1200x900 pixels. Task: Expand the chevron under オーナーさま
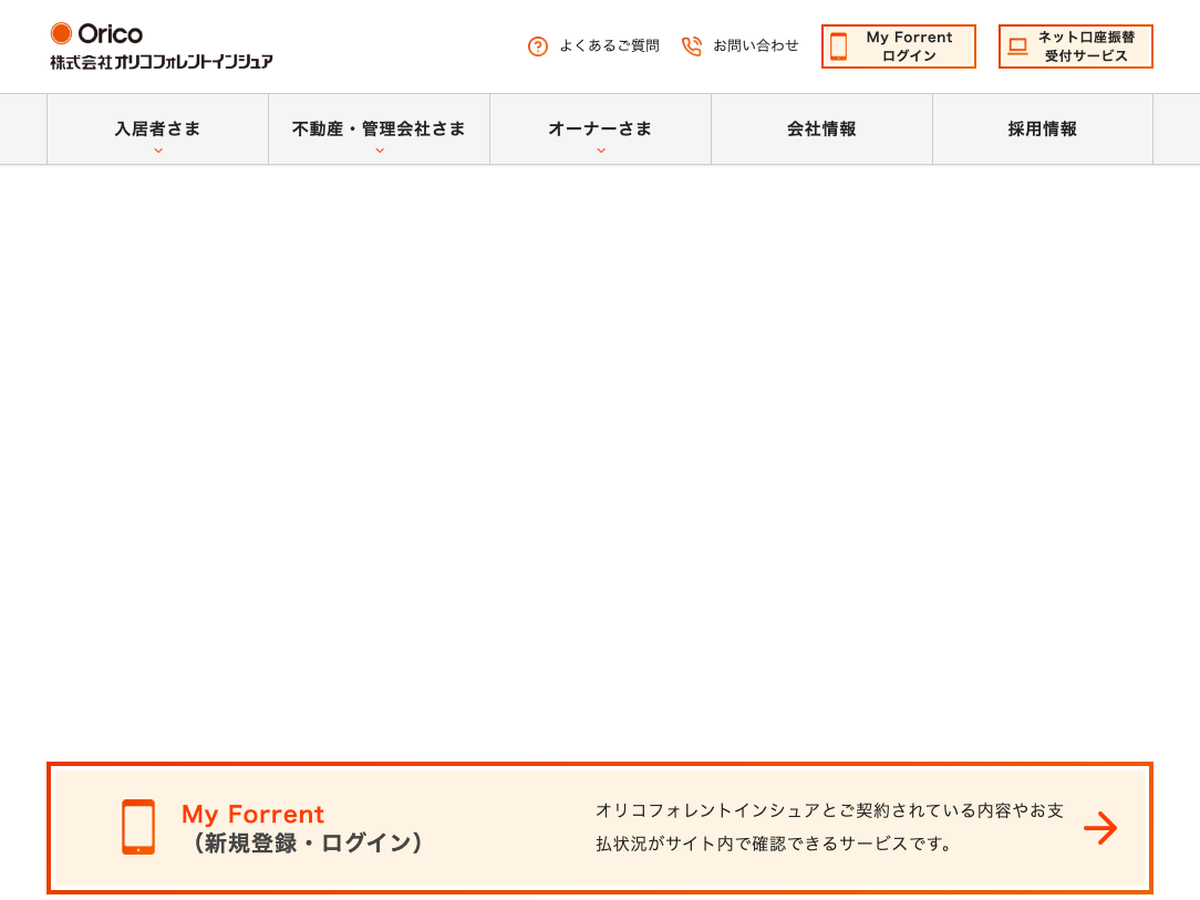[x=600, y=151]
